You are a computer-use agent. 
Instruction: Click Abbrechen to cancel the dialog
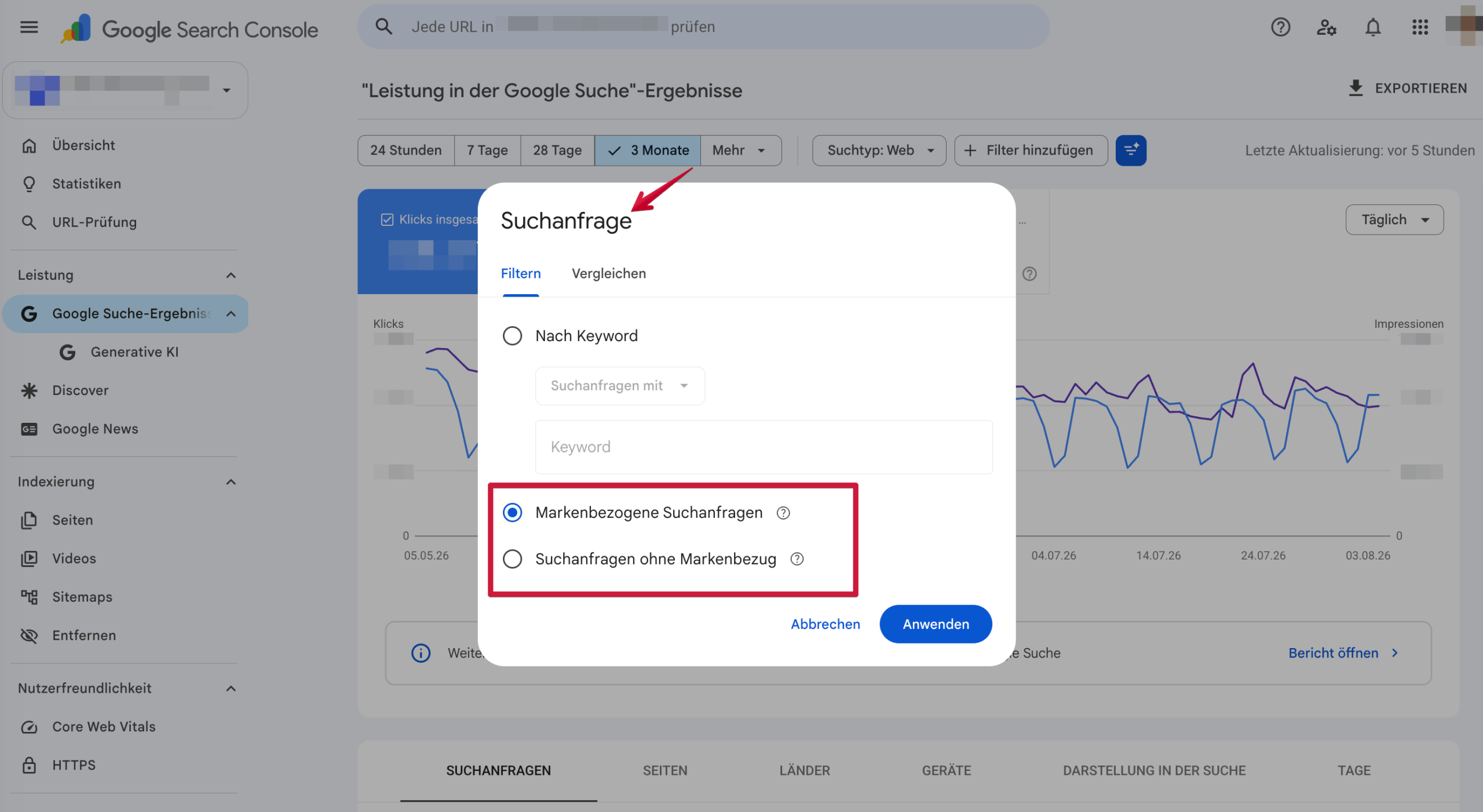(x=825, y=624)
